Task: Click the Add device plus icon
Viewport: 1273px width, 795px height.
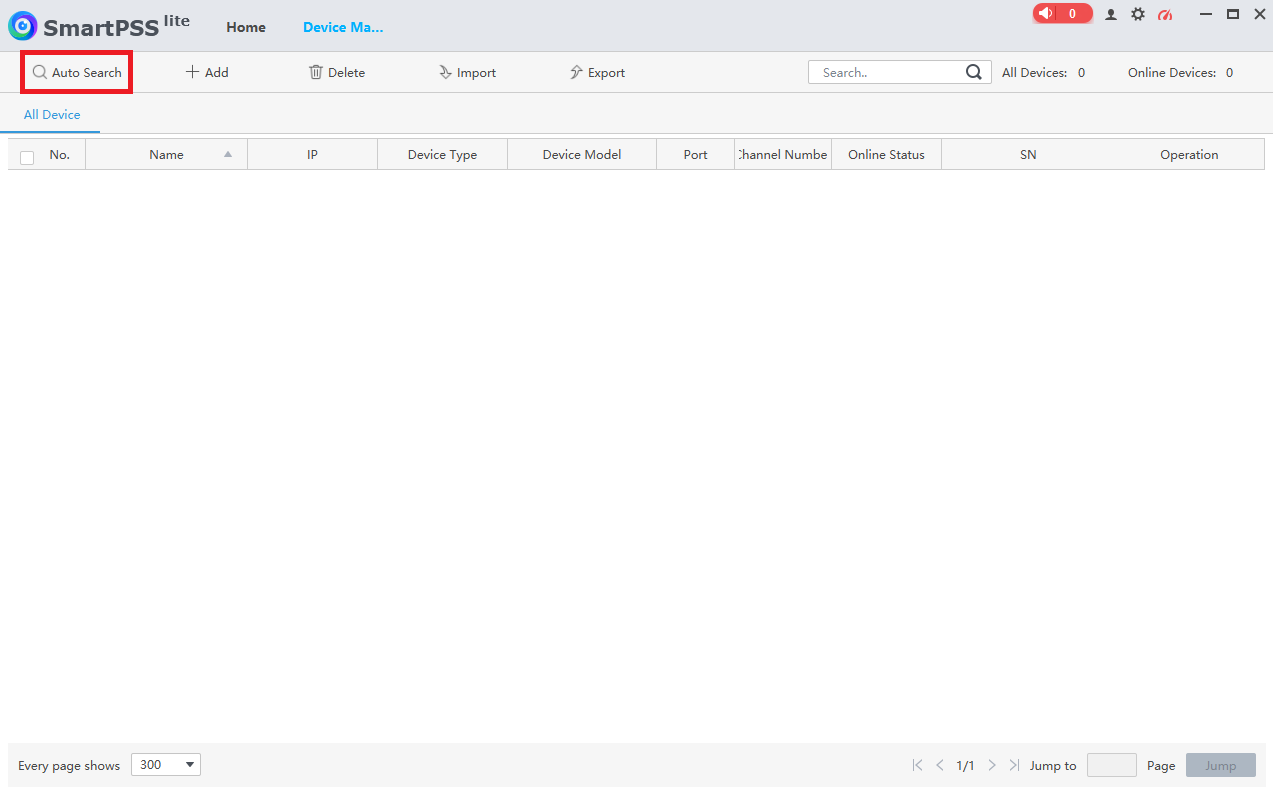Action: 193,72
